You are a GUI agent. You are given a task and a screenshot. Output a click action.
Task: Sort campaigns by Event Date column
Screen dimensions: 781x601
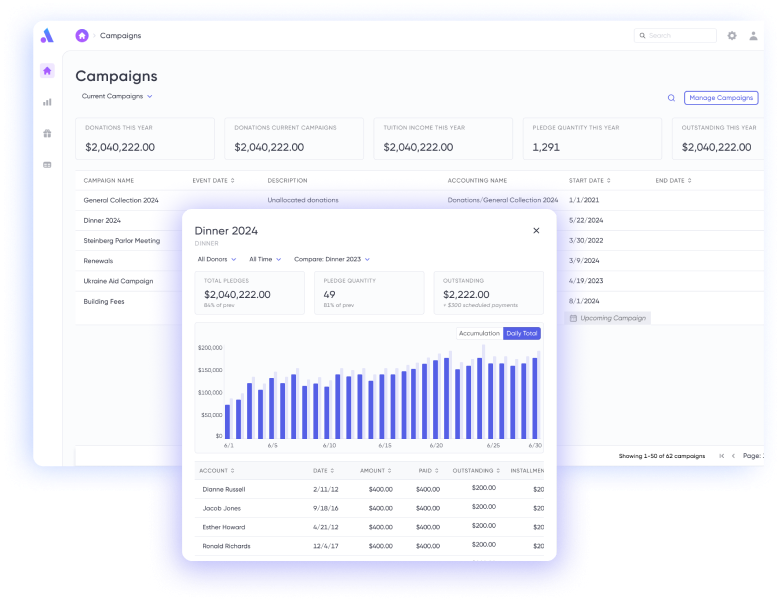tap(212, 181)
